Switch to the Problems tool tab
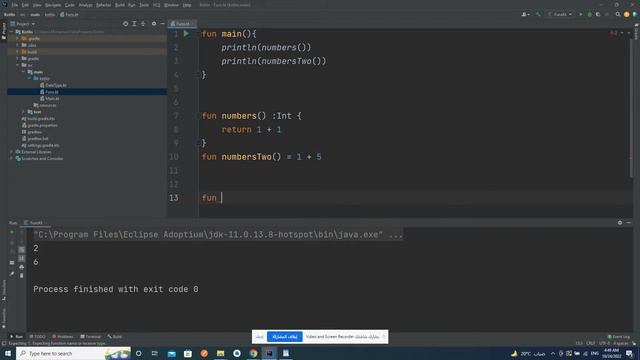 pyautogui.click(x=62, y=337)
